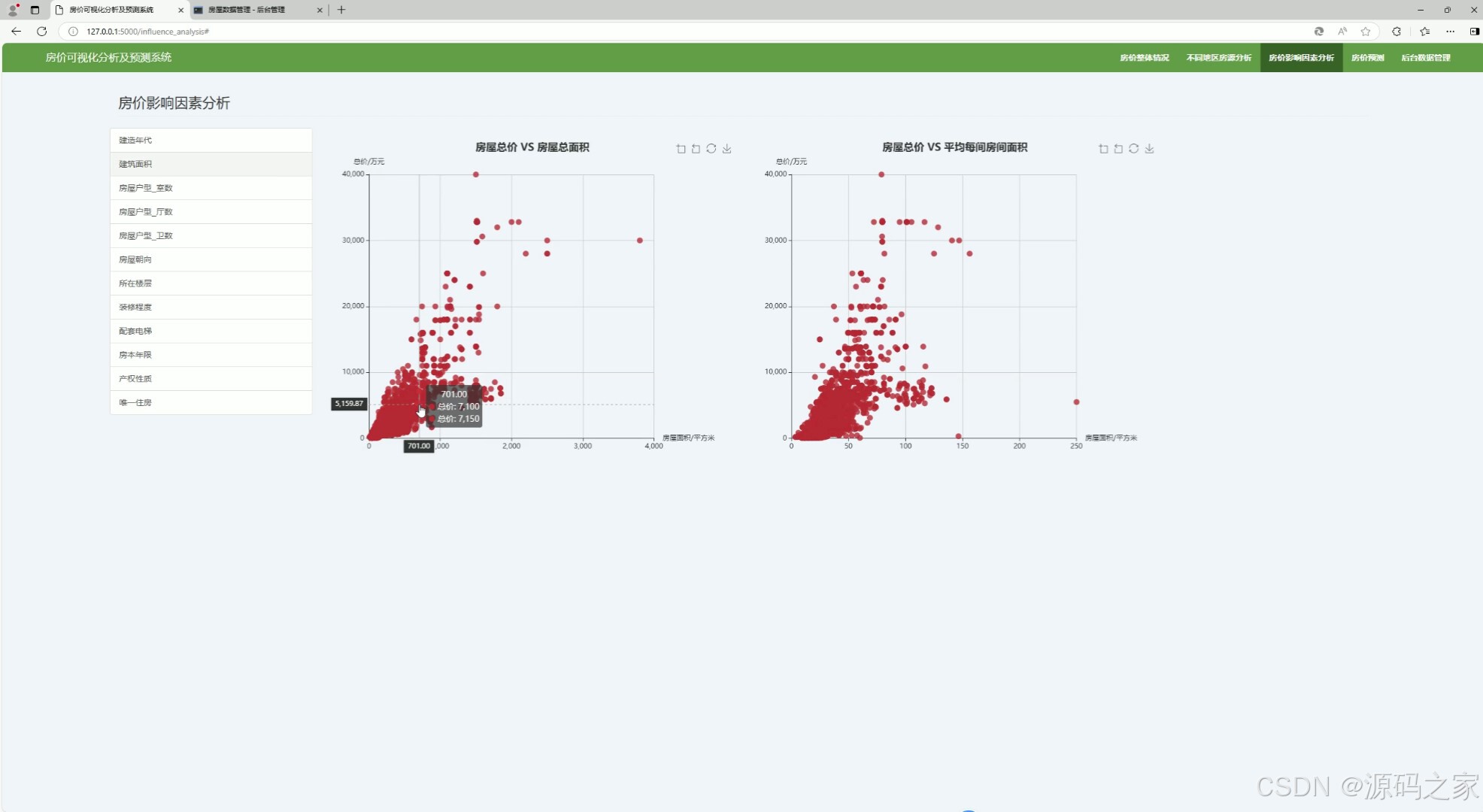Open the 后台数据管理 nav link
Screen dimensions: 1483x812
(x=1425, y=58)
